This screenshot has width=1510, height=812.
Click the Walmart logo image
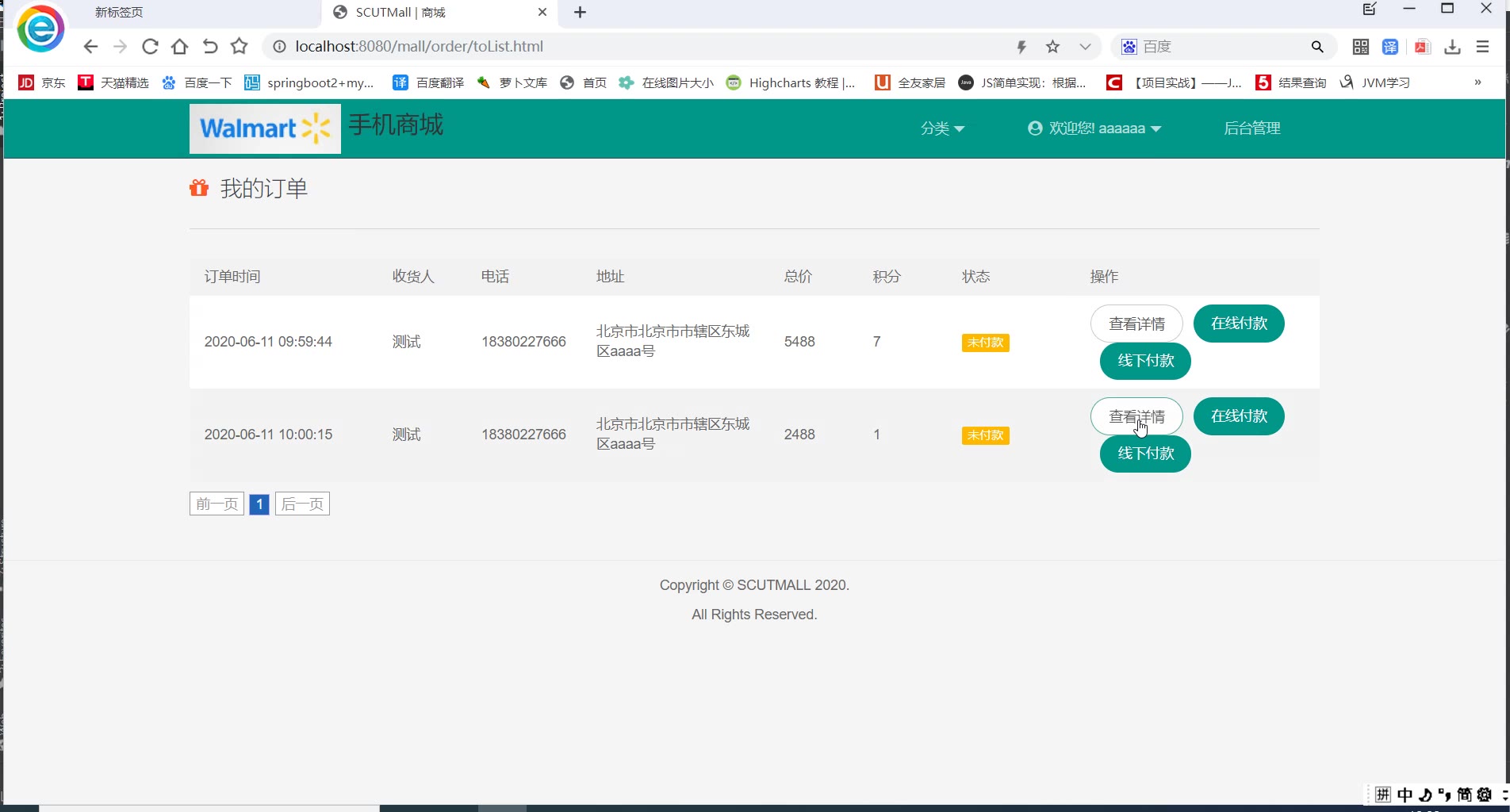(265, 128)
